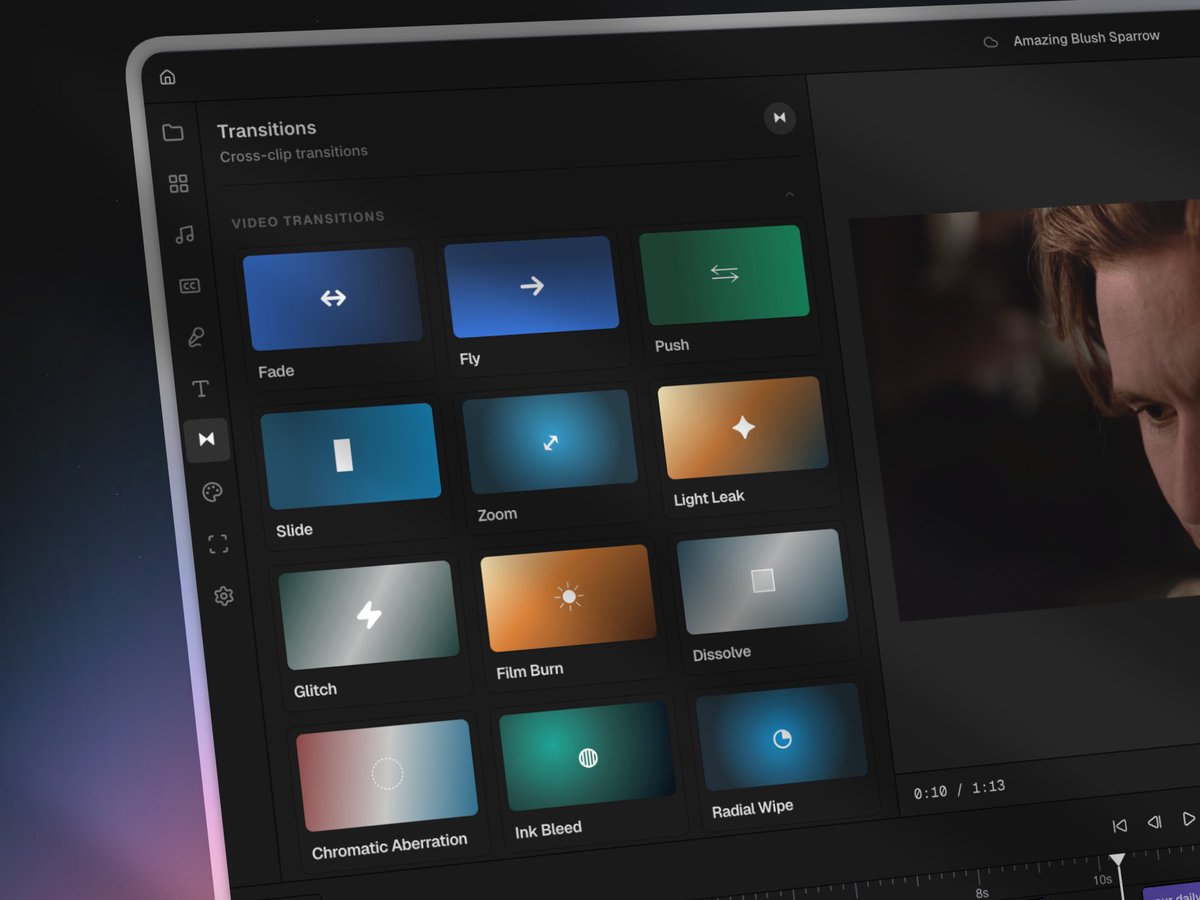The height and width of the screenshot is (900, 1200).
Task: Select the captions tool with the CC icon
Action: tap(190, 285)
